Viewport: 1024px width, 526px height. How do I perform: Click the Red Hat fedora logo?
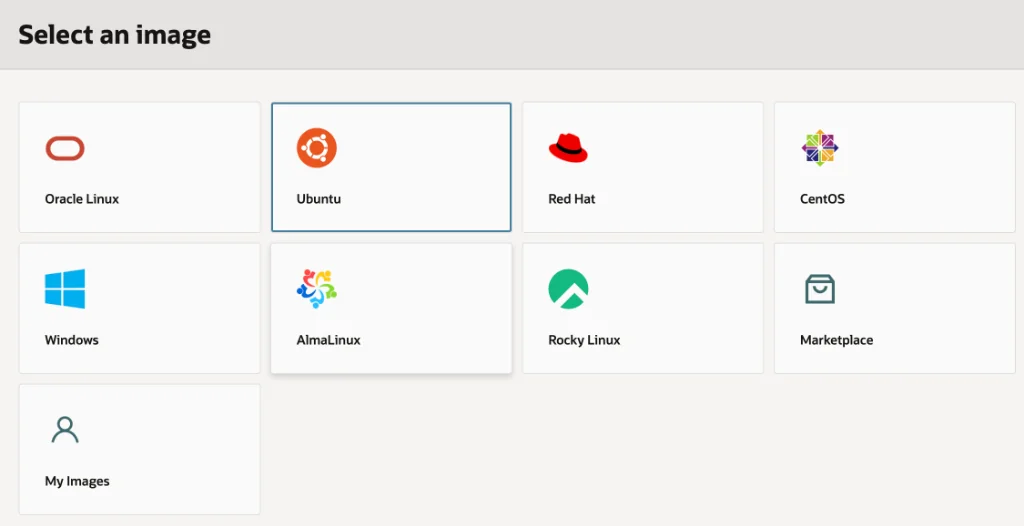568,148
